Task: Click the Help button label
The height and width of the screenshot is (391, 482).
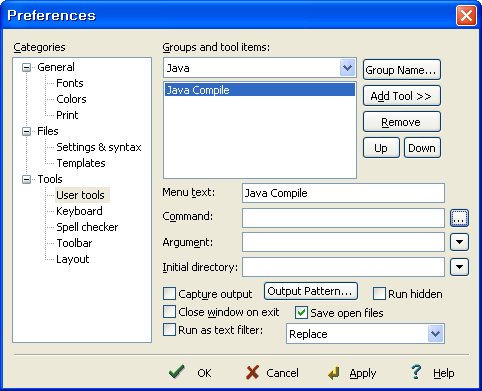Action: click(444, 374)
